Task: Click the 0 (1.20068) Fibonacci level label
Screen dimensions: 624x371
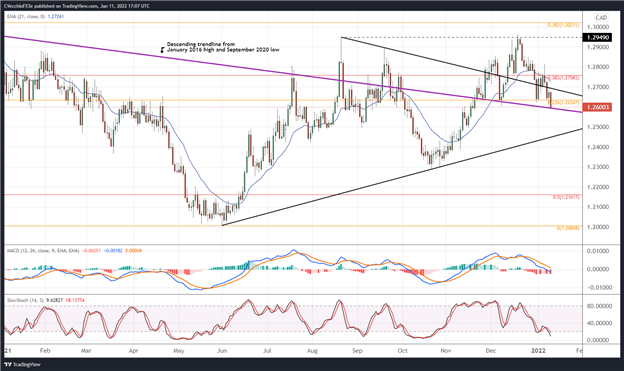Action: click(568, 228)
